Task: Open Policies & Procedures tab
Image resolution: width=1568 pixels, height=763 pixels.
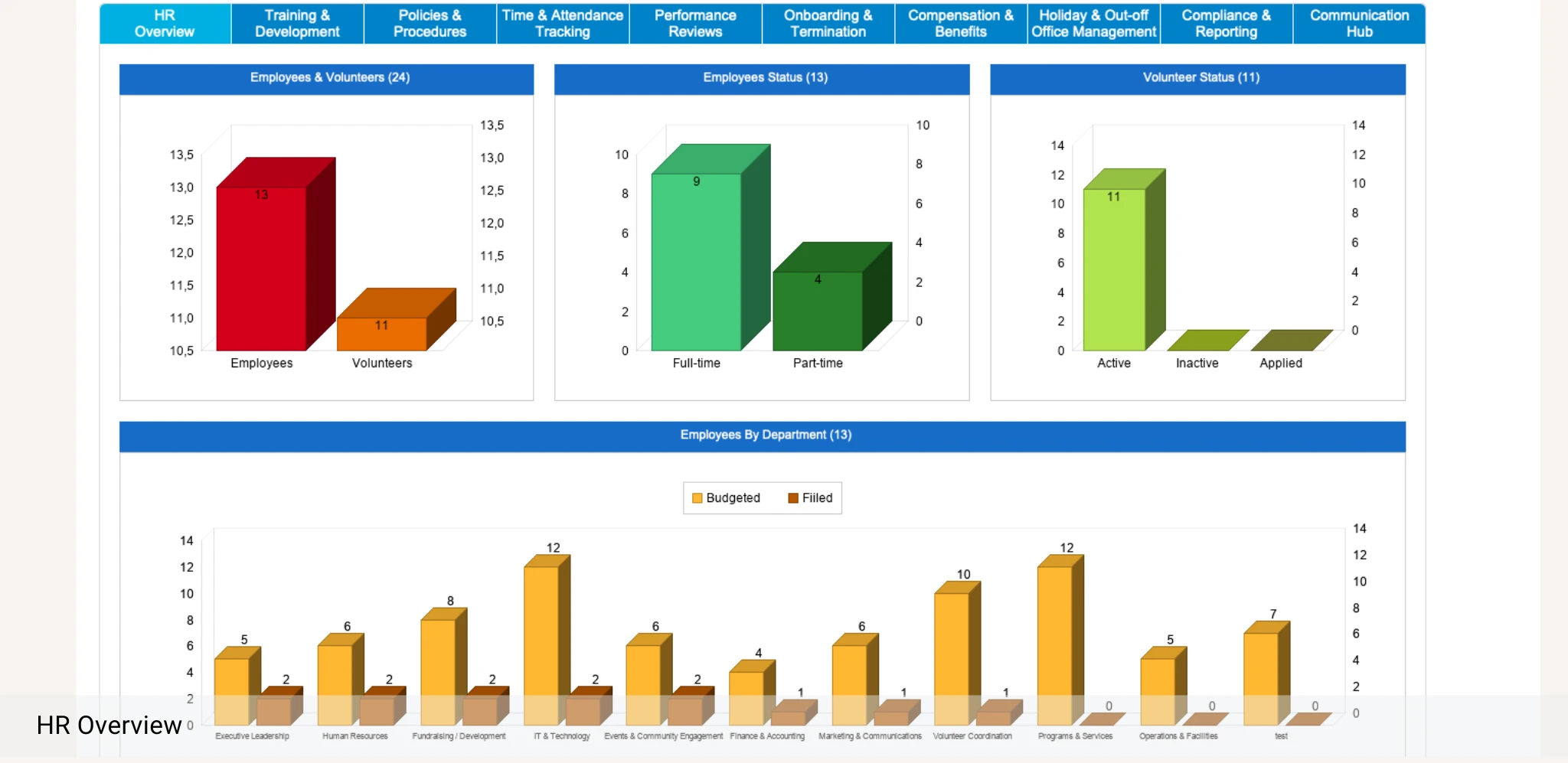Action: (430, 24)
